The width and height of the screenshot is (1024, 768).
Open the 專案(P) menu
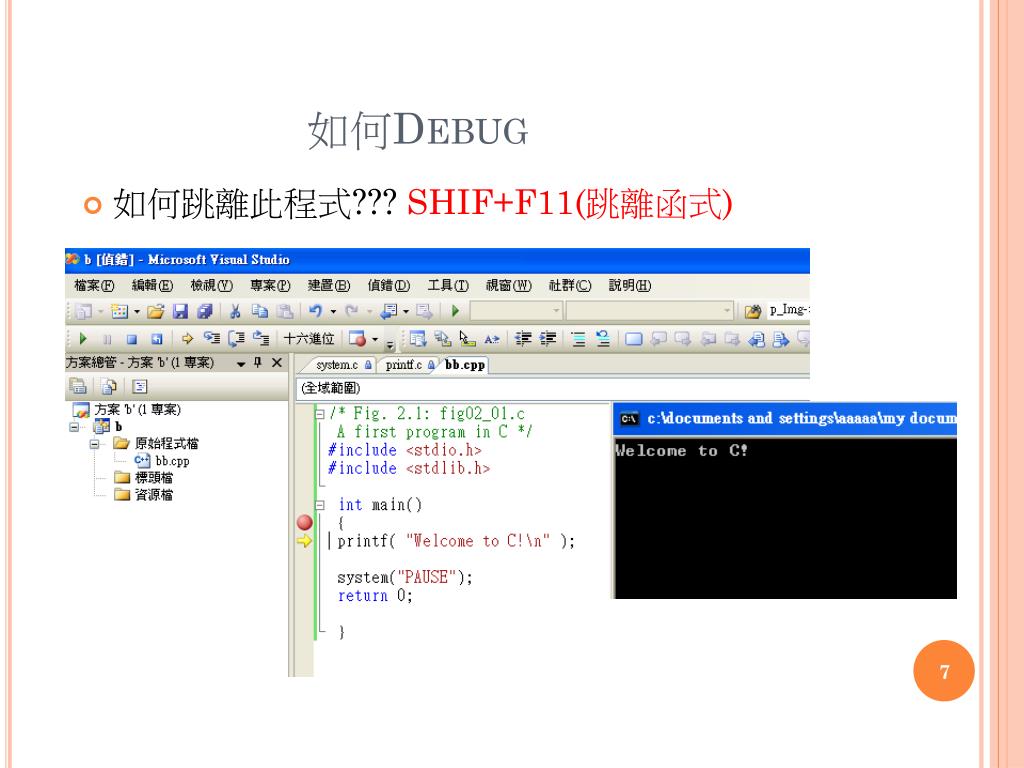(270, 285)
